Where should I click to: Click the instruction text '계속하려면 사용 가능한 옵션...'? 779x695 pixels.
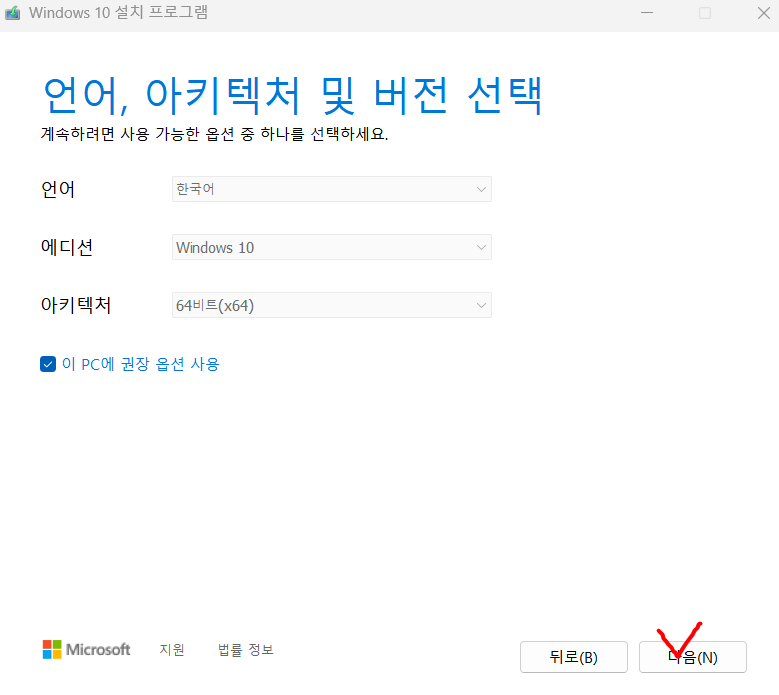pos(214,134)
